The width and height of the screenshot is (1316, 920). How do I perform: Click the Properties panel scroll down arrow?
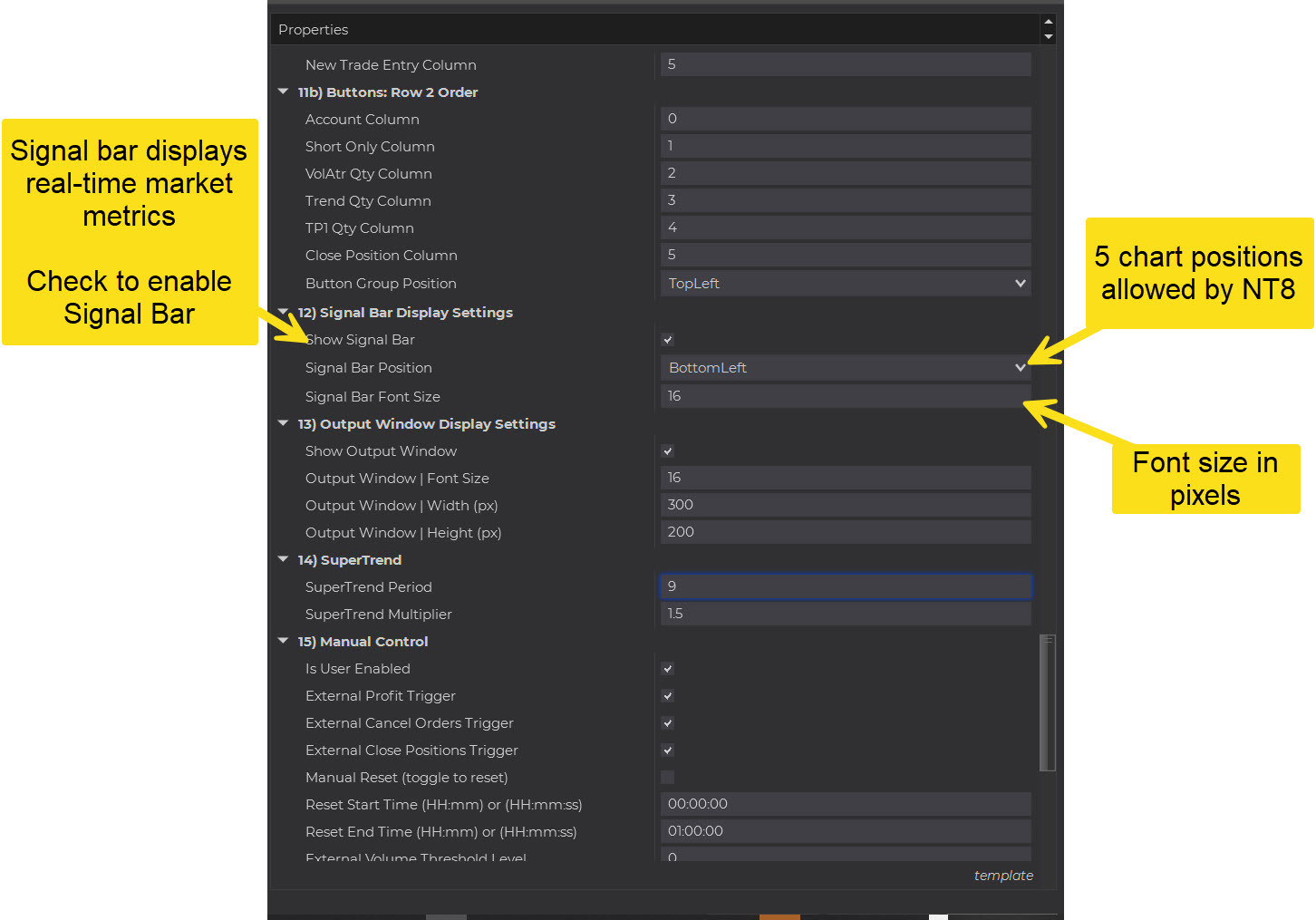point(1048,37)
